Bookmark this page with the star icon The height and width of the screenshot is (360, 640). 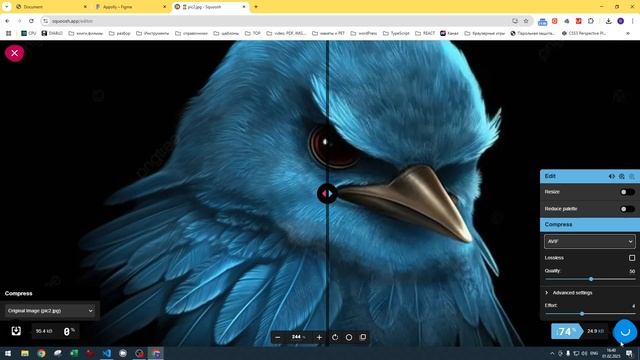click(526, 21)
